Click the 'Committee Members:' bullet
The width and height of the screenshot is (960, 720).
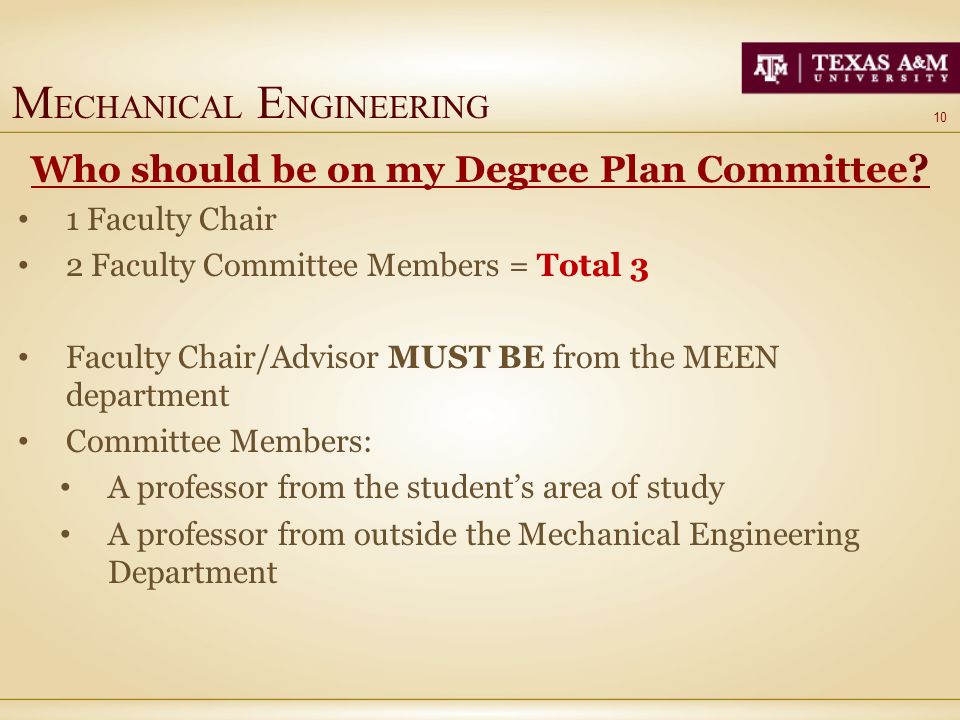tap(219, 441)
